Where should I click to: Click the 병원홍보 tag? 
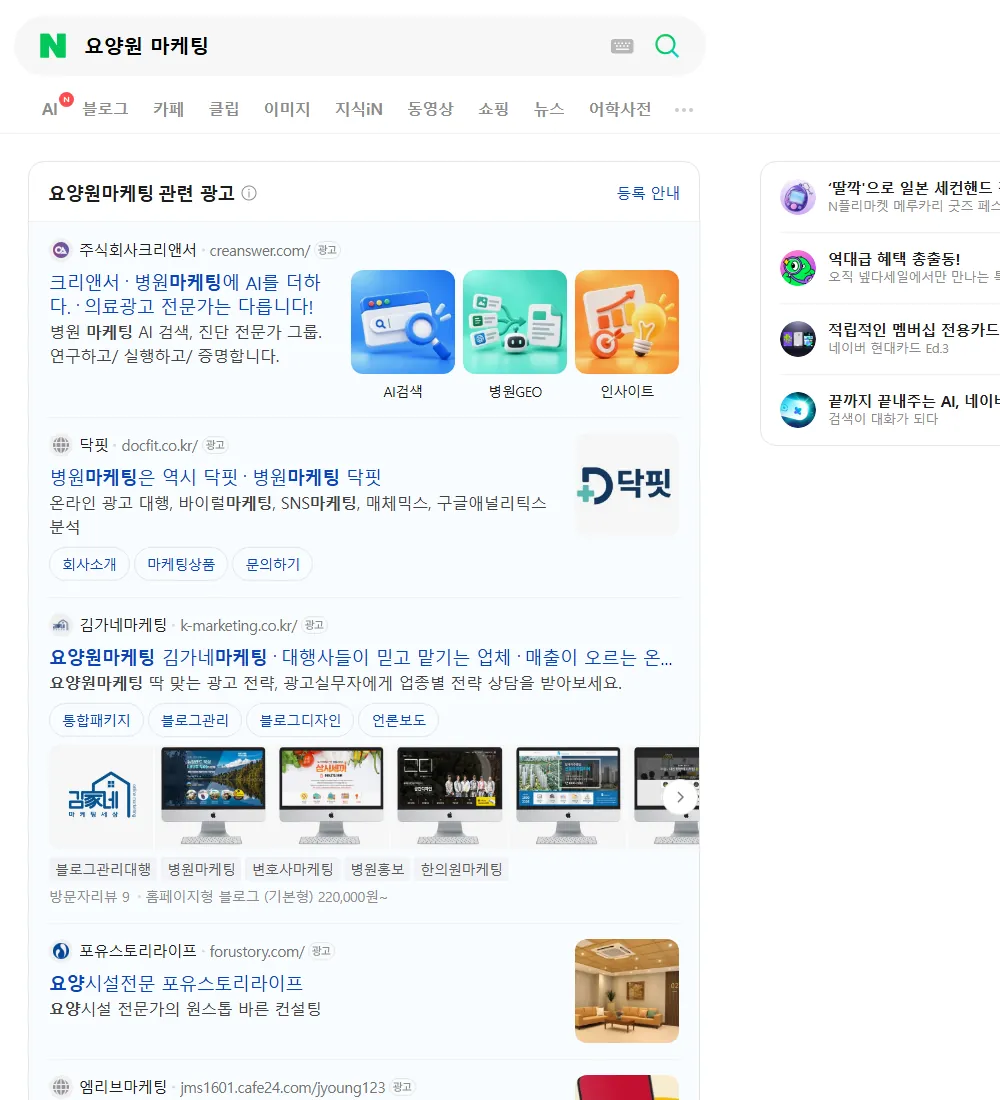tap(378, 869)
